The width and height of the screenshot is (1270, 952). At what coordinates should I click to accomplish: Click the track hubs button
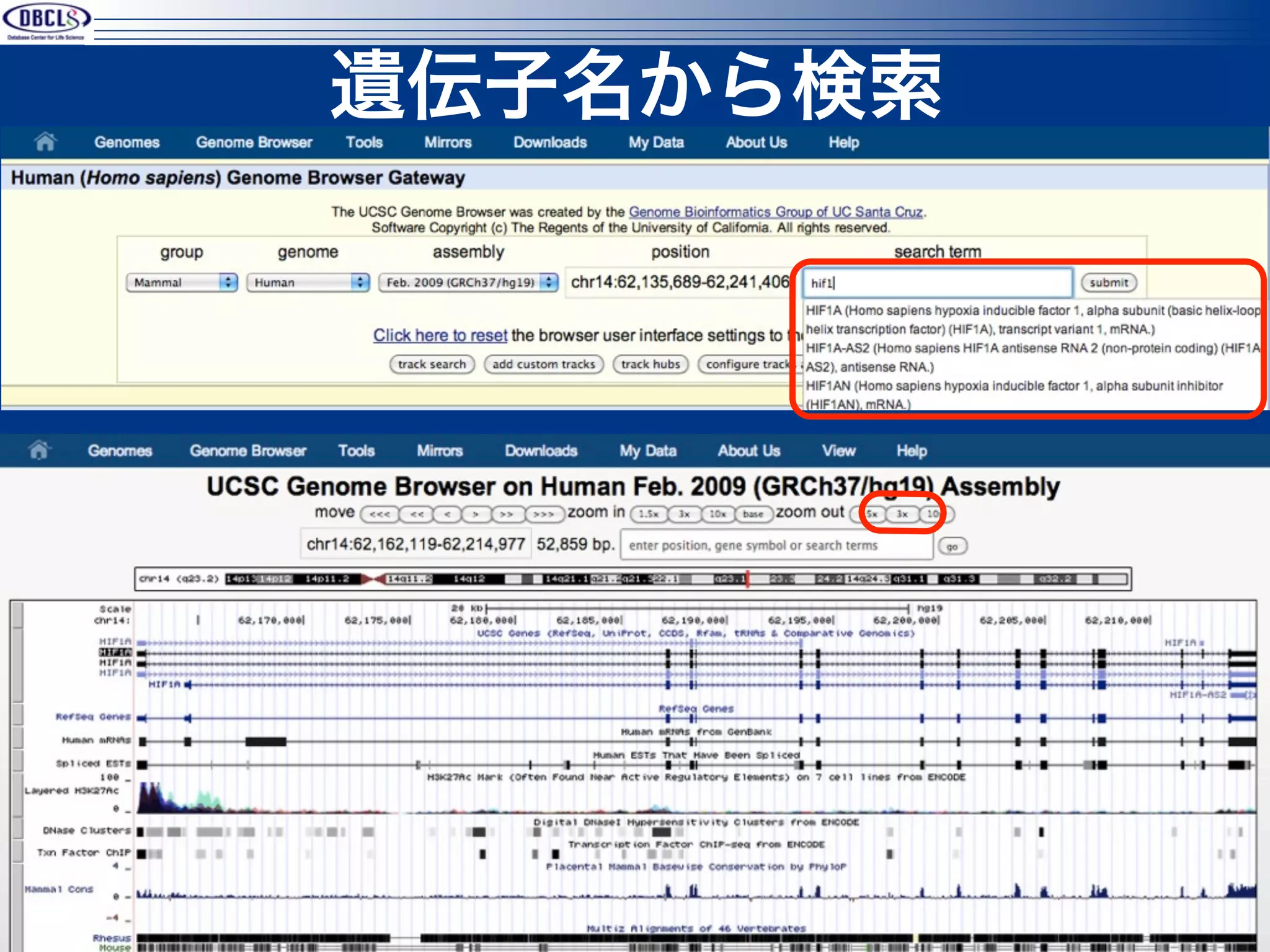(x=651, y=364)
